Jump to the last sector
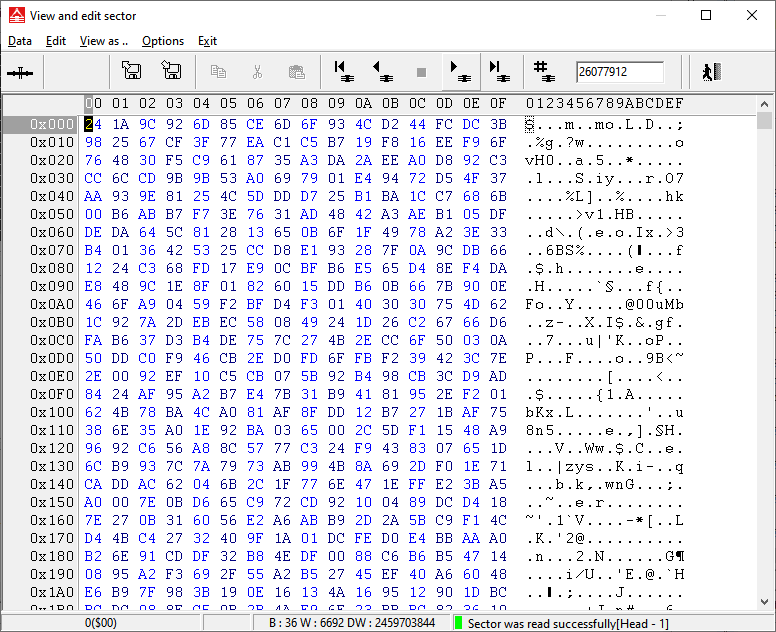776x632 pixels. [x=500, y=72]
